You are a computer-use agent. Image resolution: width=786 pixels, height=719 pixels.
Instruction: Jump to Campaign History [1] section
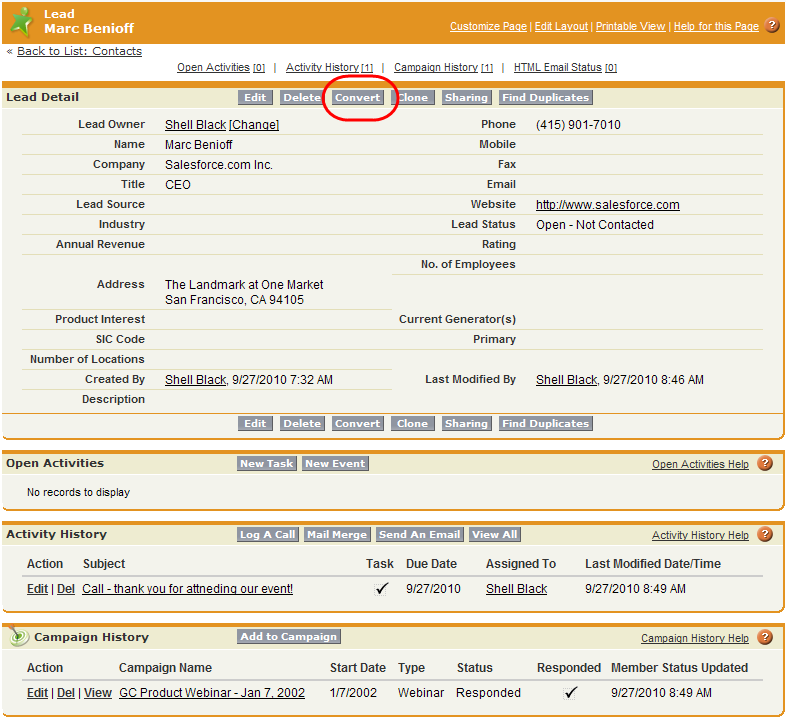[x=444, y=67]
